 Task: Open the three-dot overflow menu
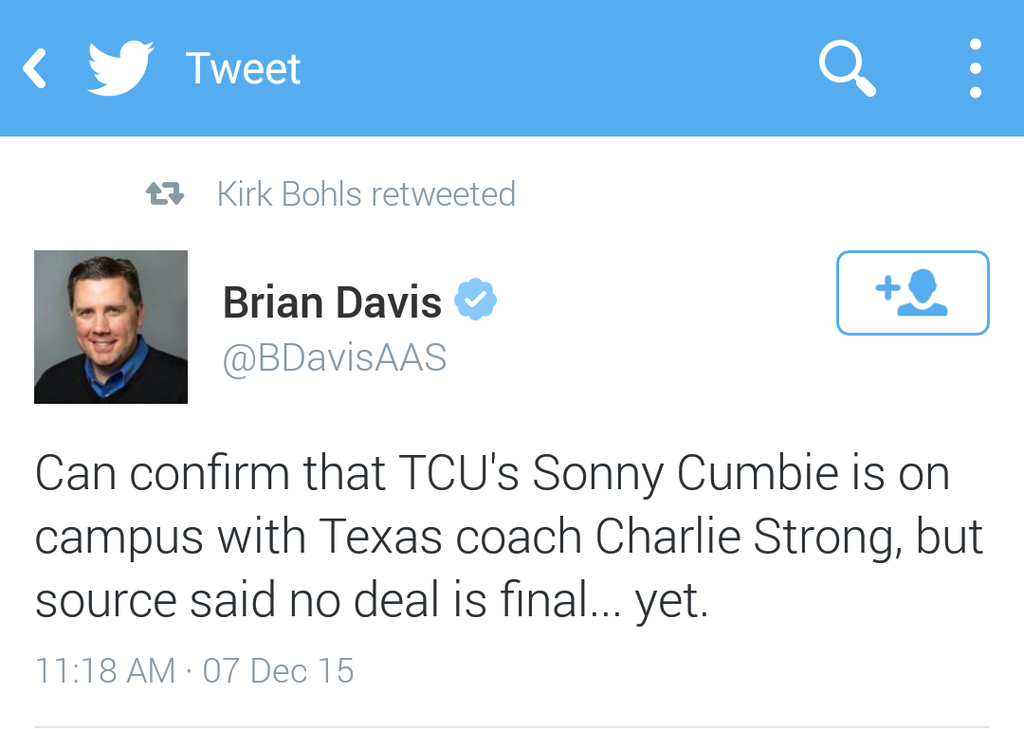click(x=975, y=69)
